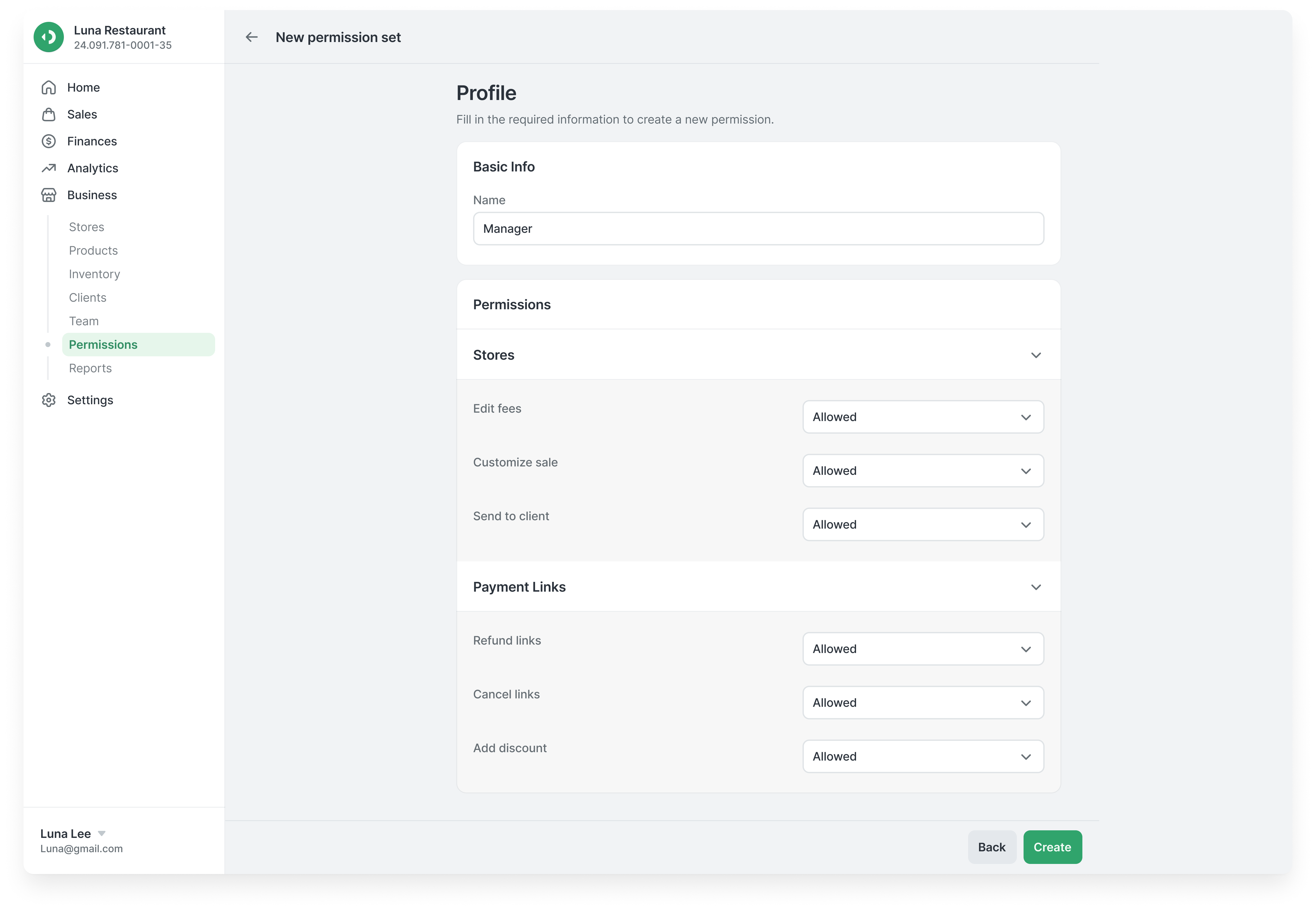Collapse the Payment Links section

(x=1036, y=587)
